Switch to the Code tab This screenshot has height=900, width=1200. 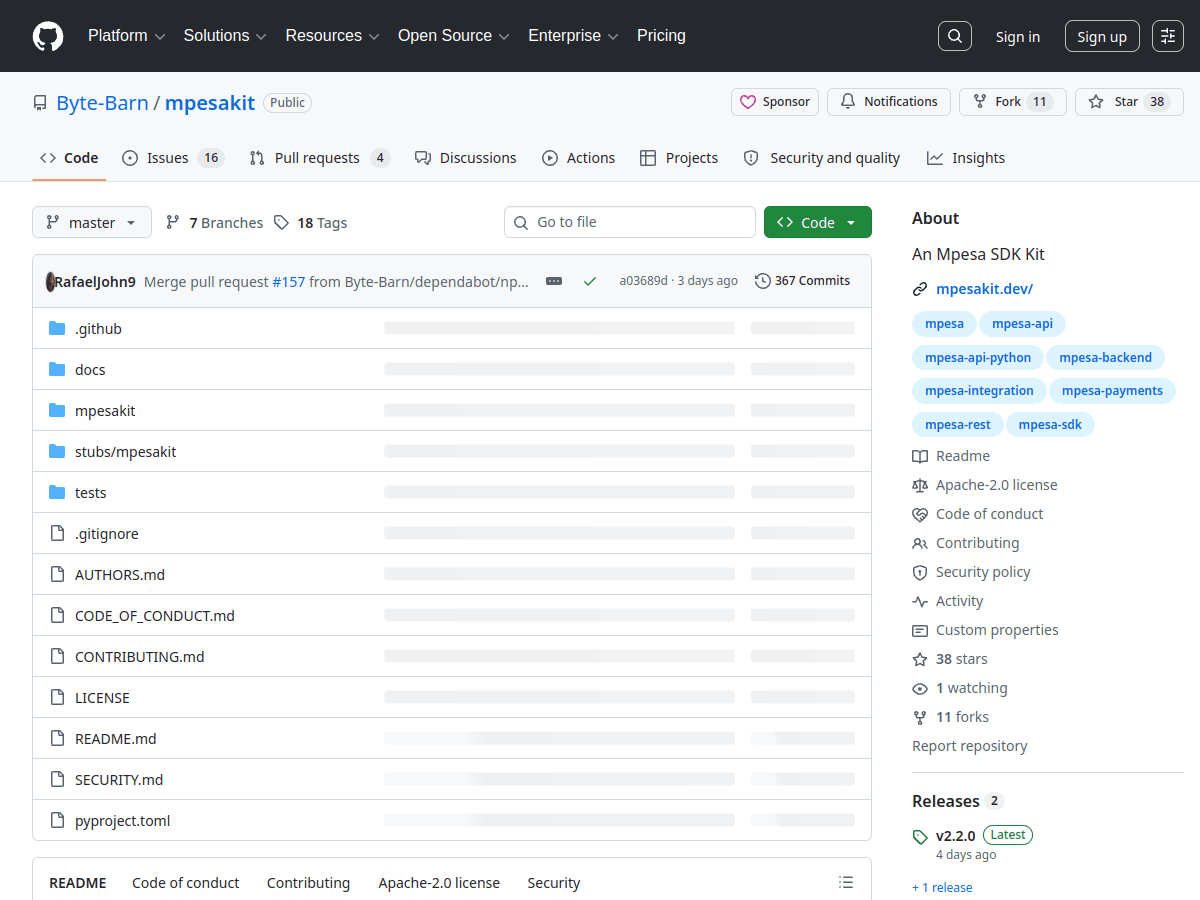pyautogui.click(x=69, y=158)
